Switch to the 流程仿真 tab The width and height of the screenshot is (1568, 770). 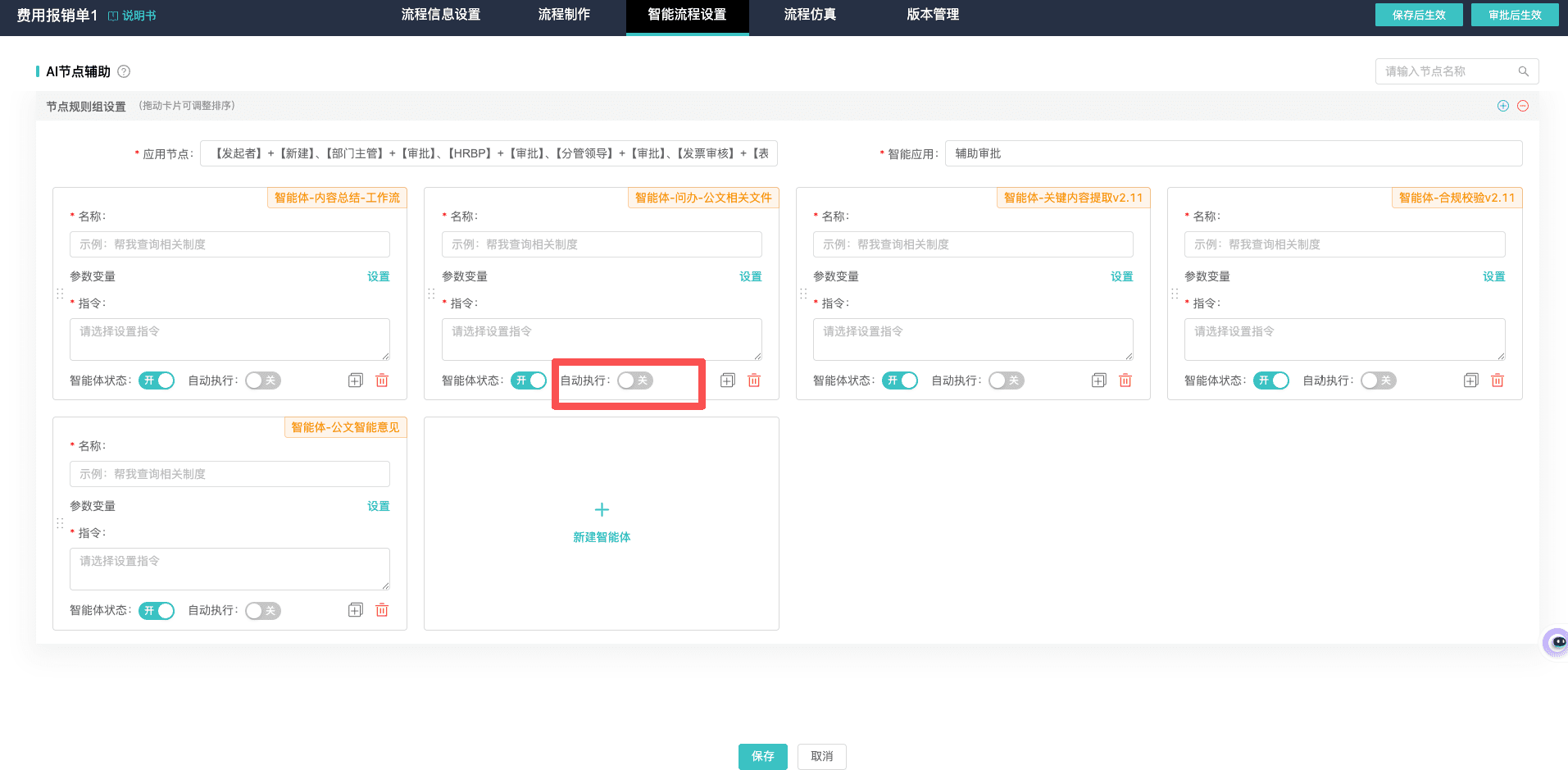pyautogui.click(x=810, y=15)
